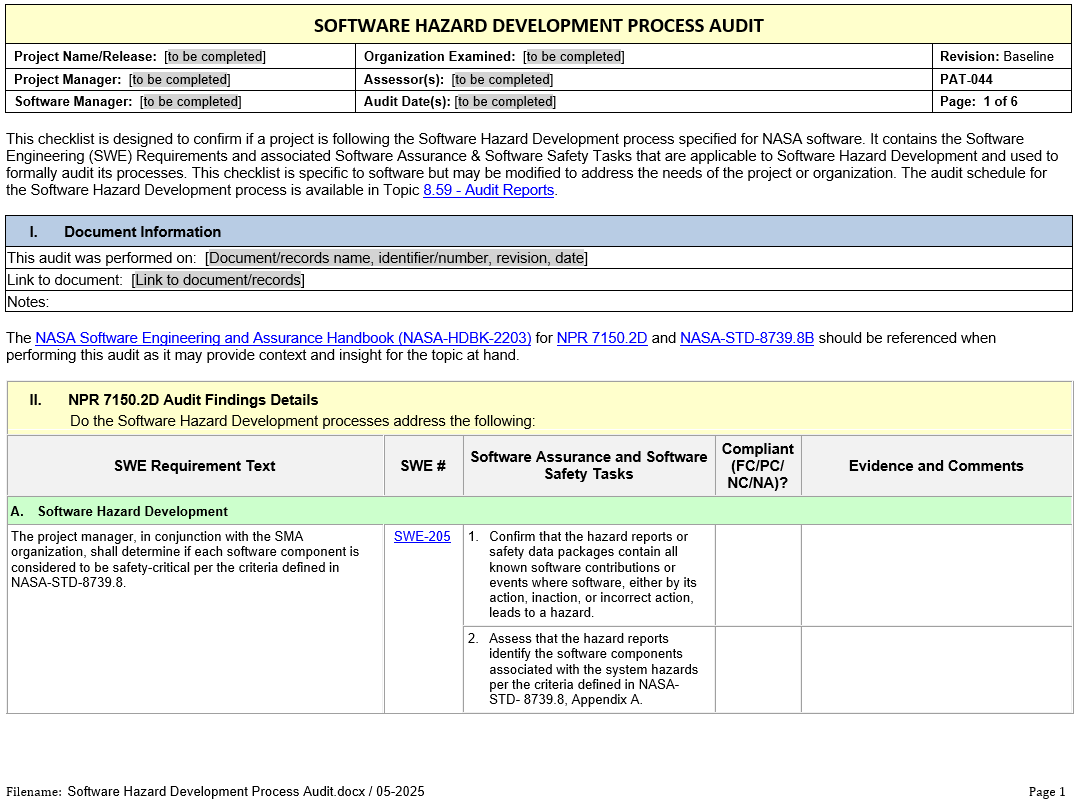Viewport: 1076px width, 801px height.
Task: Click the Compliant cell for task 2
Action: click(758, 669)
